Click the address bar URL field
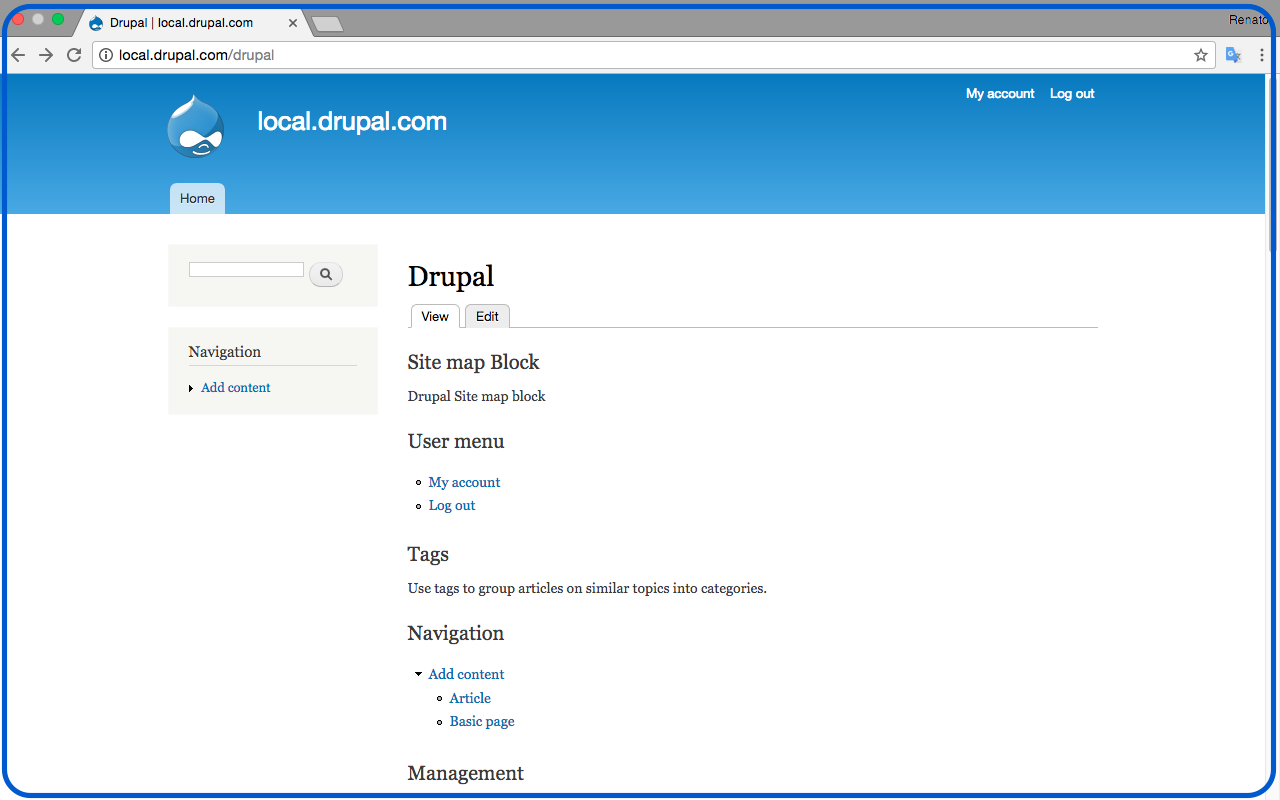Image resolution: width=1280 pixels, height=800 pixels. [654, 55]
